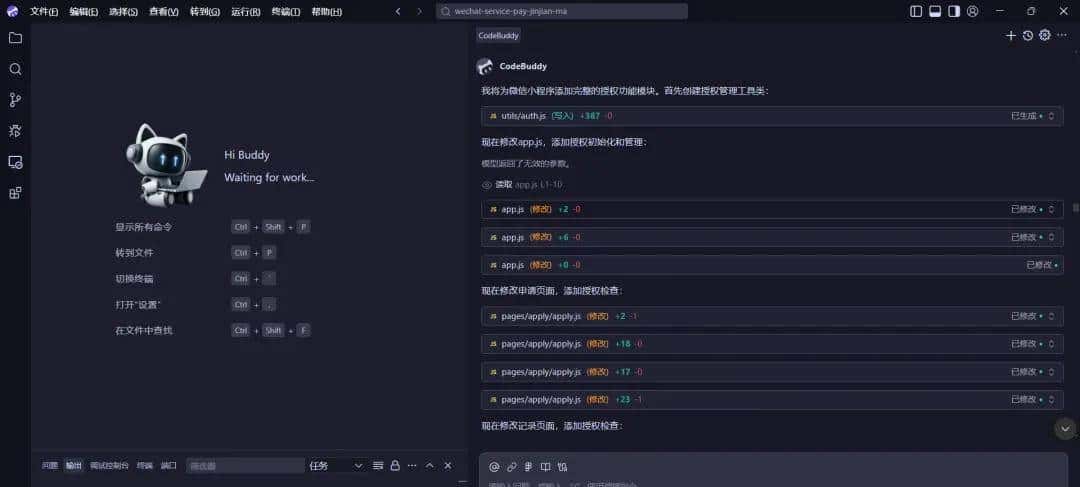
Task: Switch to the 终端 panel tab
Action: click(145, 466)
